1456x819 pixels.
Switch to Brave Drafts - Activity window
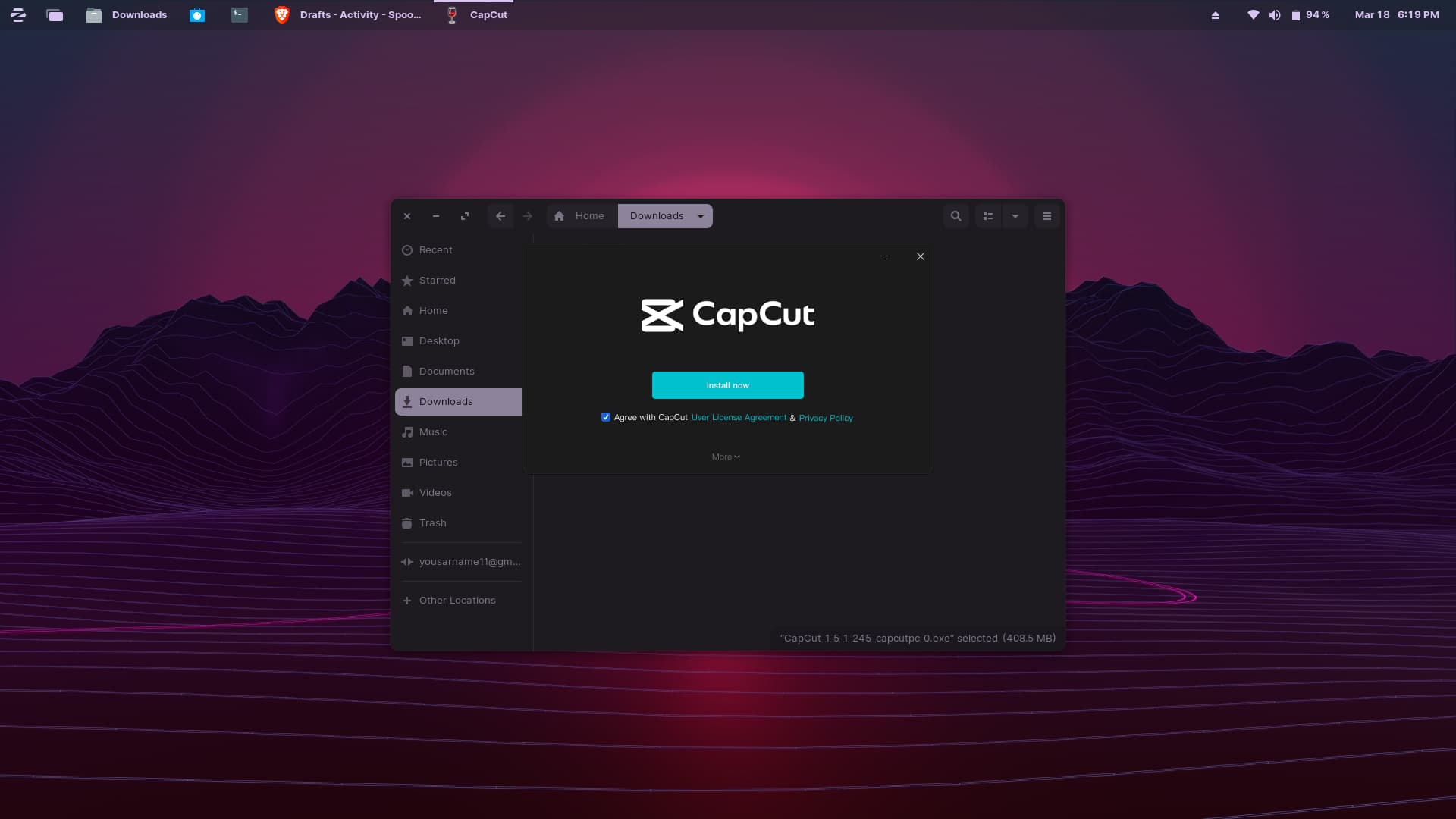pos(348,15)
